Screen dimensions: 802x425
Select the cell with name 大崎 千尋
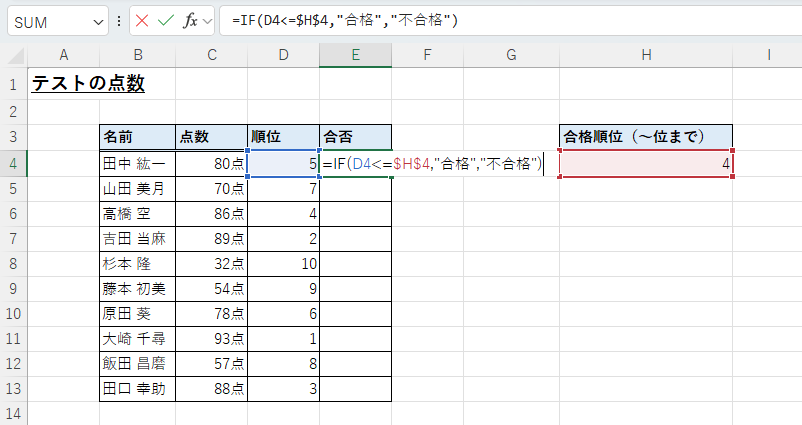coord(137,339)
